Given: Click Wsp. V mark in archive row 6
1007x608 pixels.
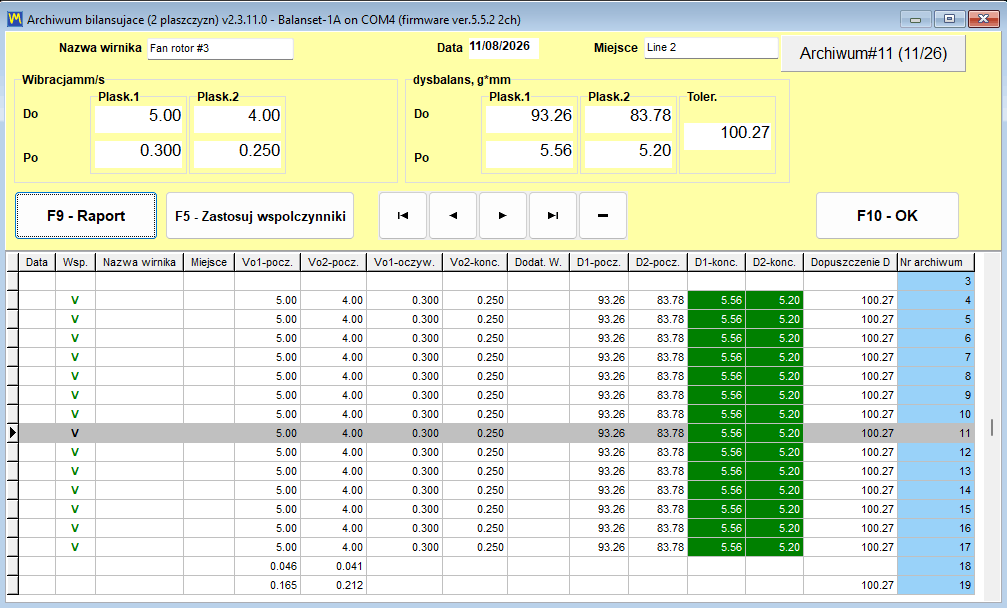Looking at the screenshot, I should click(75, 338).
